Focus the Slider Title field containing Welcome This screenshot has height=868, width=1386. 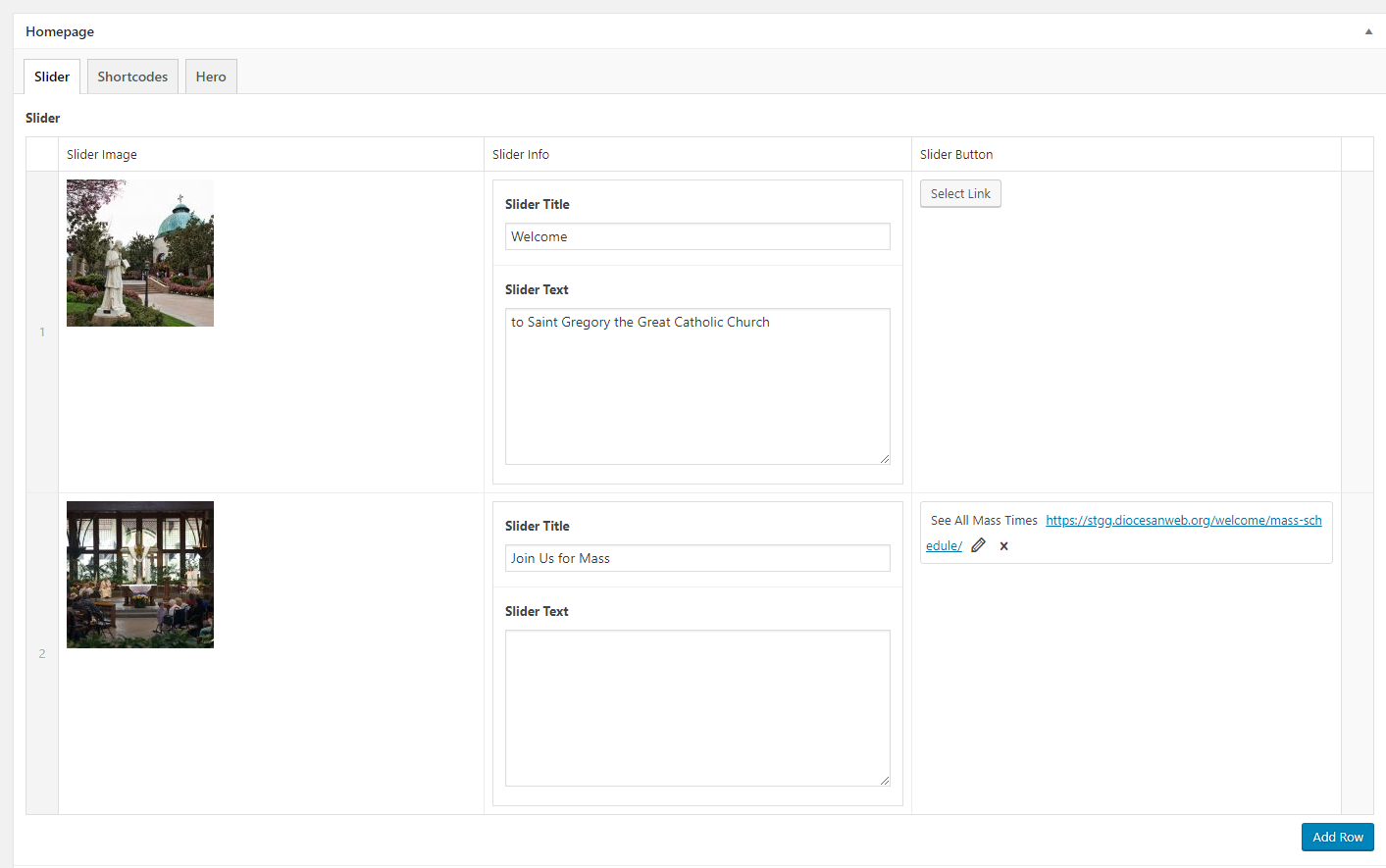point(697,236)
